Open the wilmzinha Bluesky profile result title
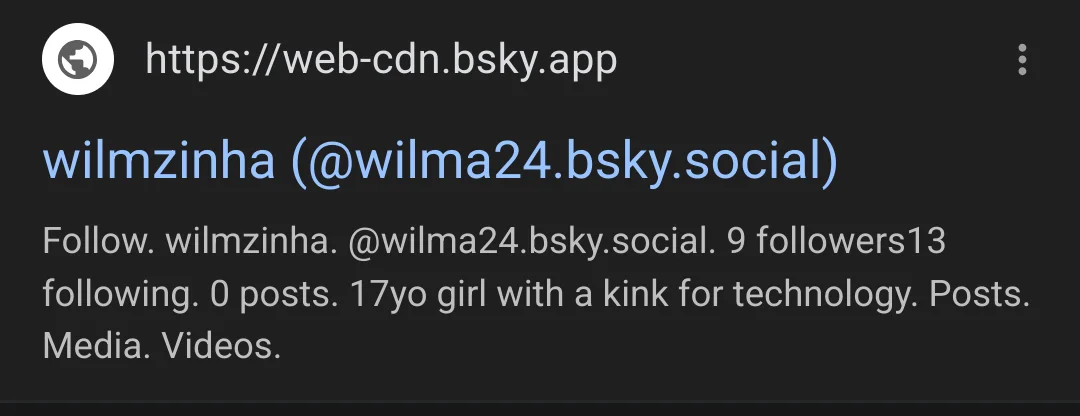Viewport: 1080px width, 416px height. (x=440, y=162)
